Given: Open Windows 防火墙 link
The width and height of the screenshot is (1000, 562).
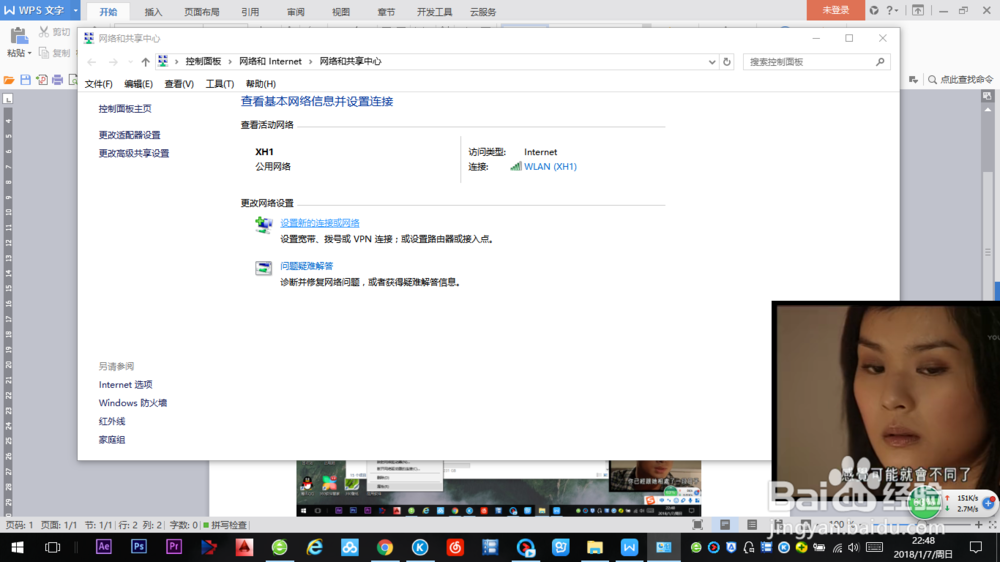Looking at the screenshot, I should [x=133, y=403].
